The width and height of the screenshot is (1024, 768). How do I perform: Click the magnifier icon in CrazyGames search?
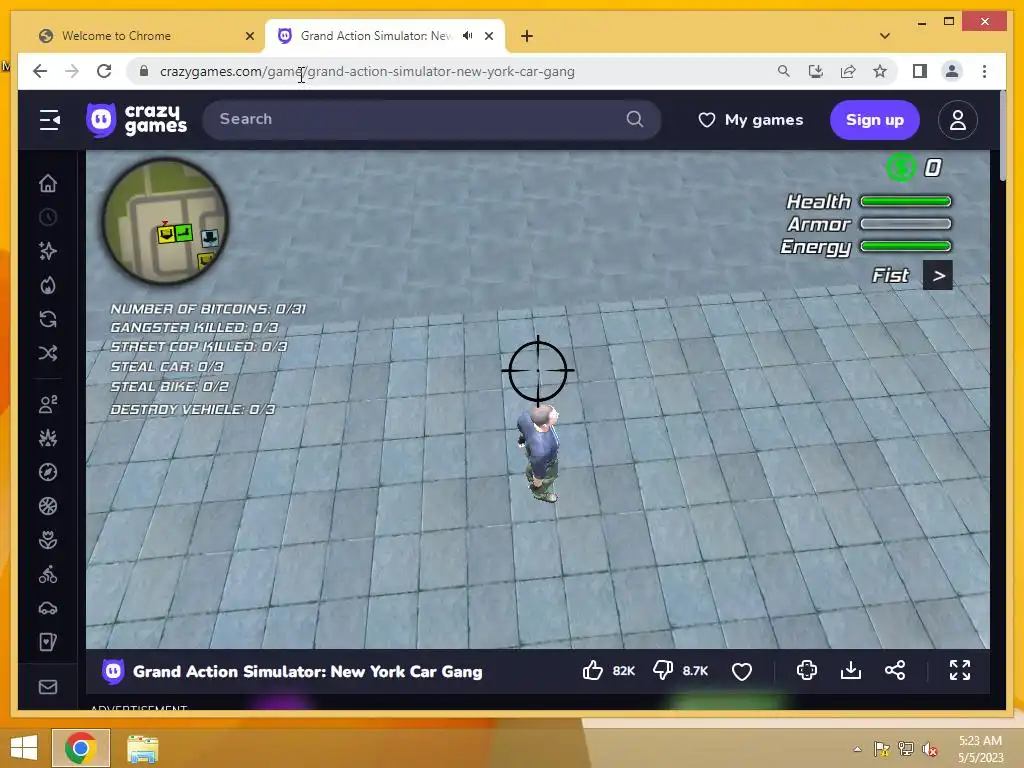[635, 119]
